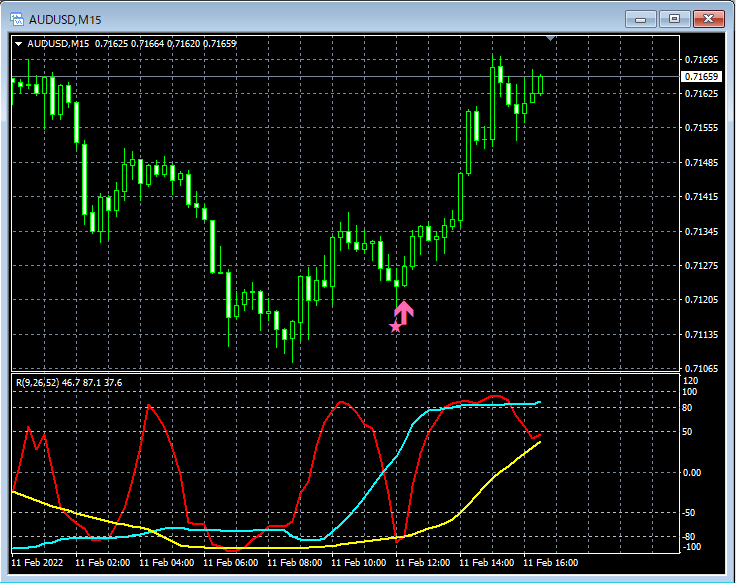Click the indicator scale value 120
This screenshot has width=737, height=583.
[690, 381]
